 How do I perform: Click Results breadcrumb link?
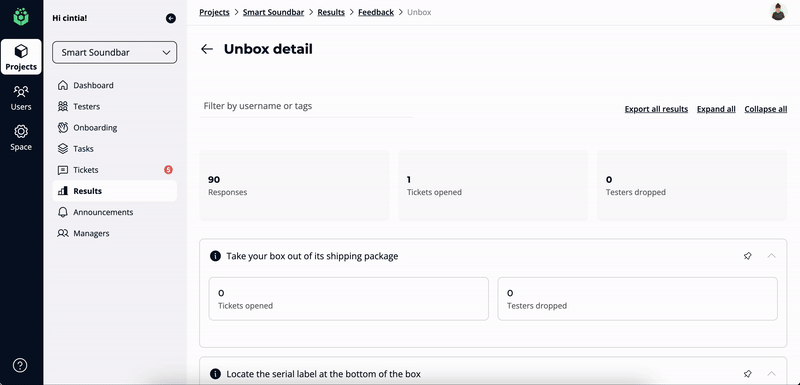[331, 12]
